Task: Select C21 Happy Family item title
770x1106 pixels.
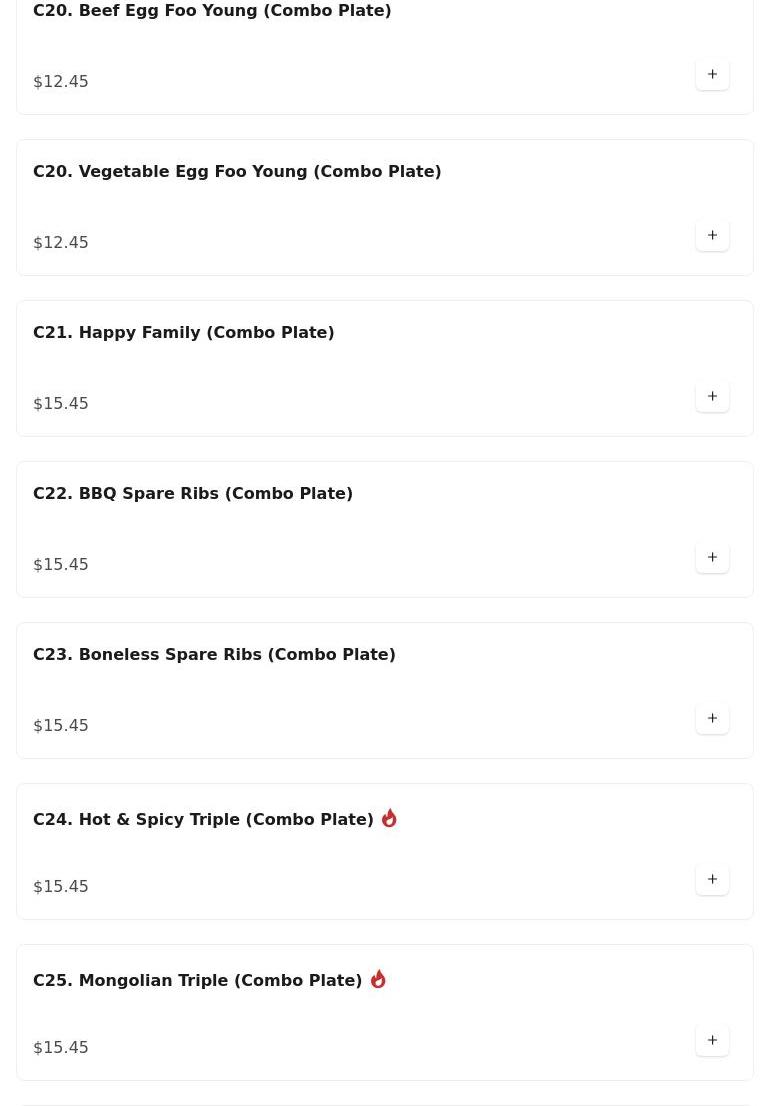Action: coord(184,333)
